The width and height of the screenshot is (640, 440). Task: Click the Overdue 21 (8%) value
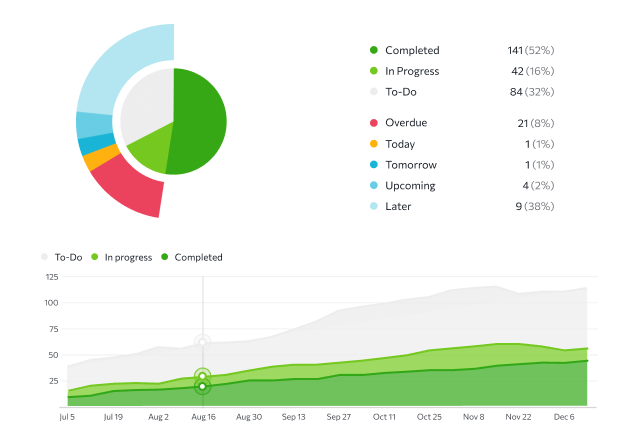click(529, 123)
